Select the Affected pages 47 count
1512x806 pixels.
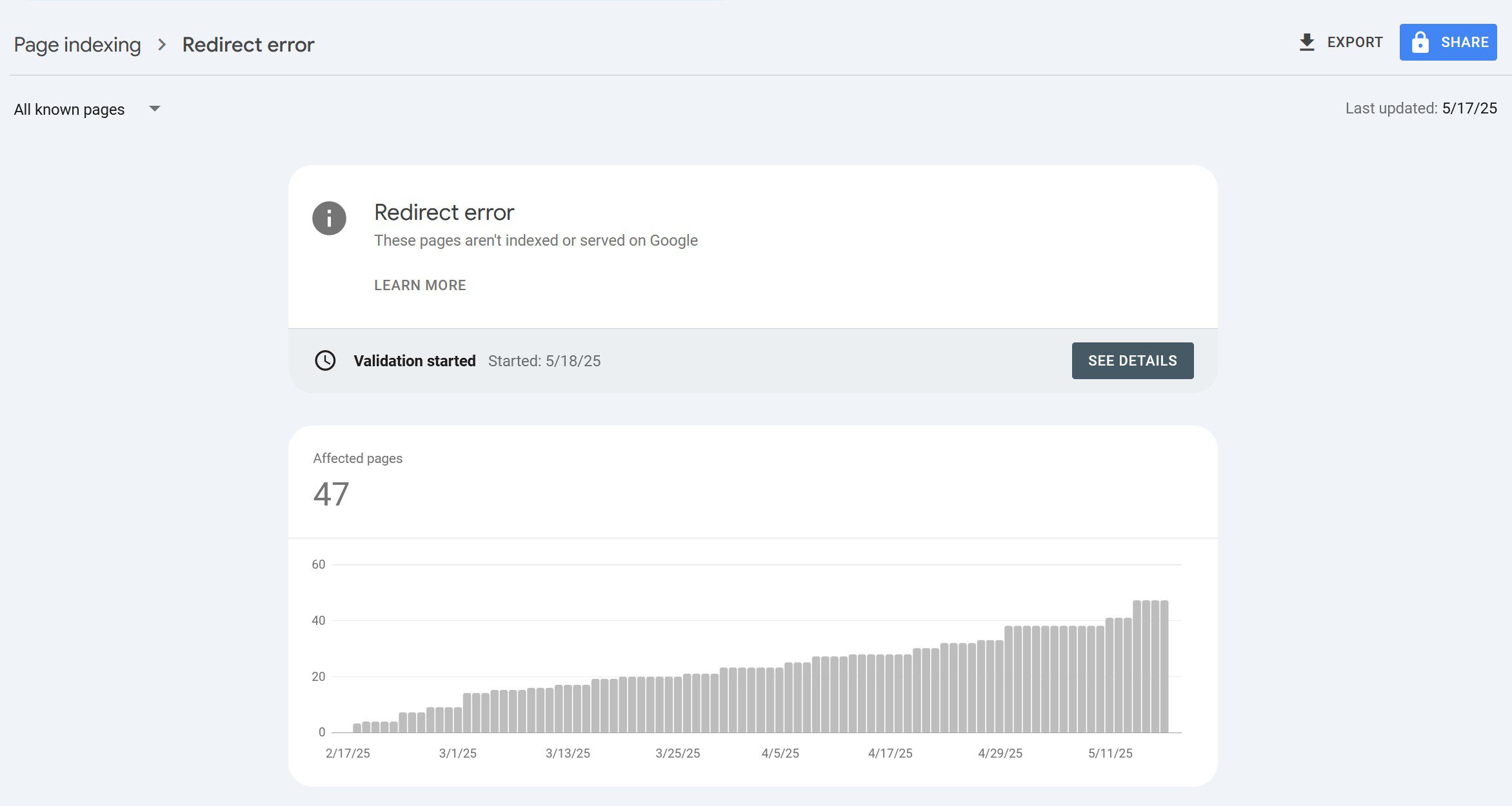331,494
